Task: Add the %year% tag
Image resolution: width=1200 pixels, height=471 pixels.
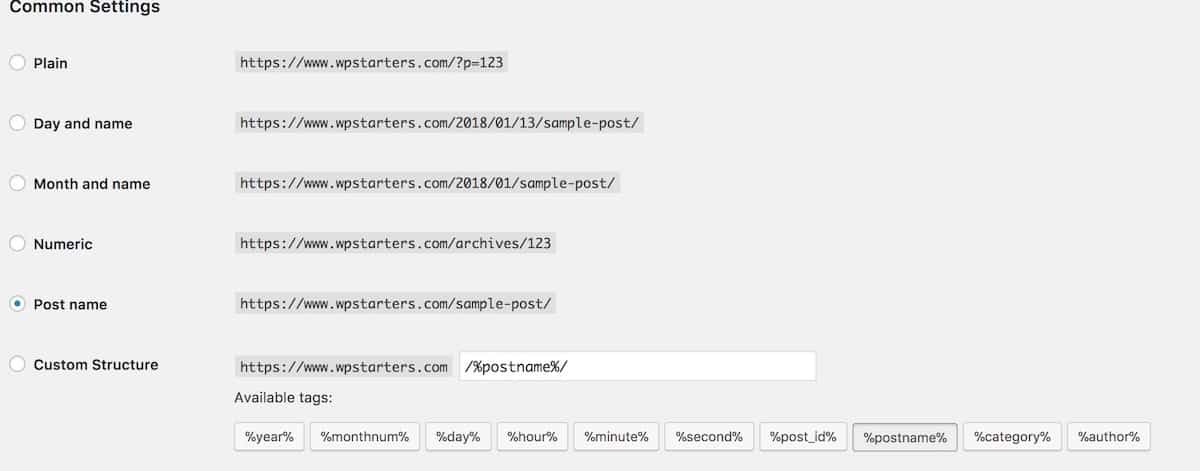Action: coord(269,437)
